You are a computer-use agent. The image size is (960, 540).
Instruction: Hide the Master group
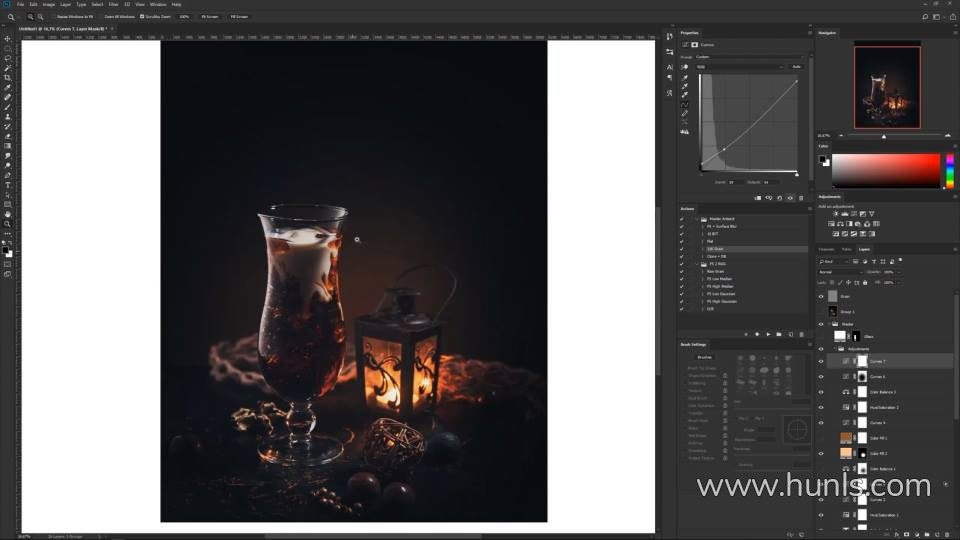click(821, 324)
